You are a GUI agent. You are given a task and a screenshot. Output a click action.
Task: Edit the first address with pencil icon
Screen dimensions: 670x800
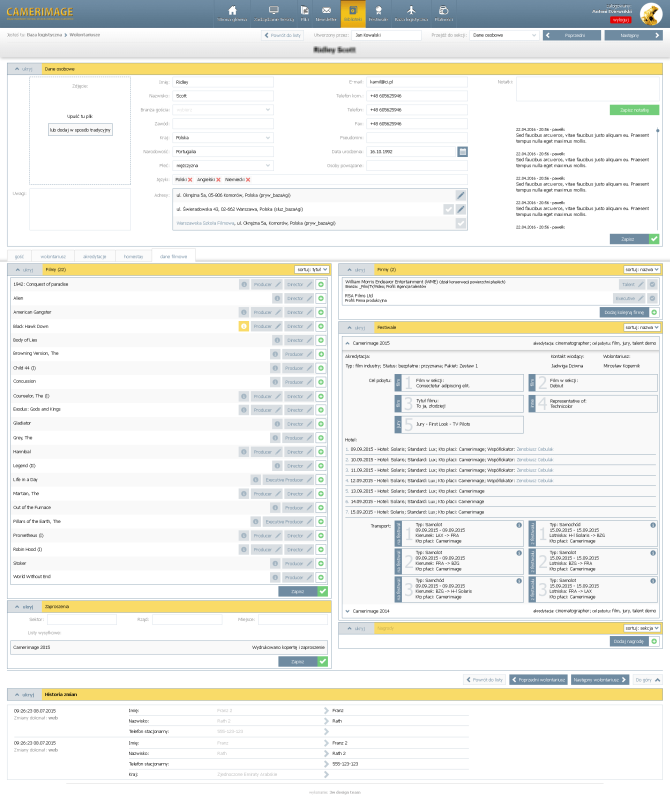[x=460, y=195]
